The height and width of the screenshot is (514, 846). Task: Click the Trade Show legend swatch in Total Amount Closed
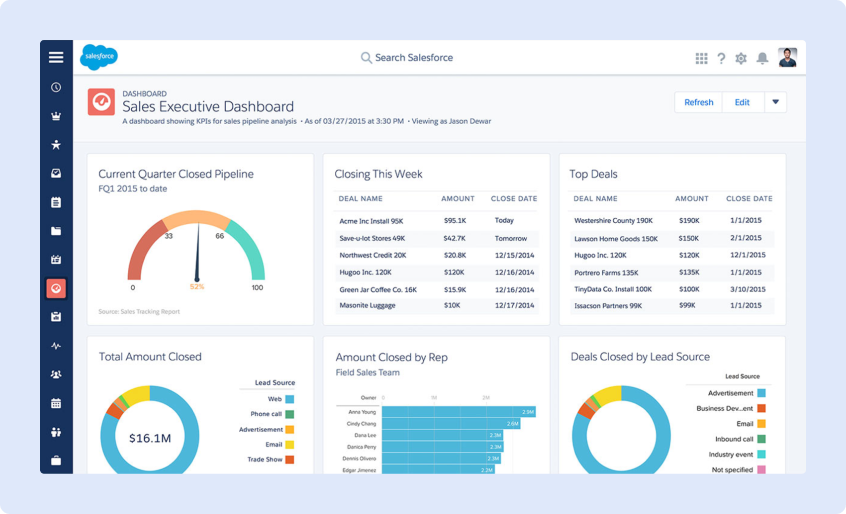point(290,460)
